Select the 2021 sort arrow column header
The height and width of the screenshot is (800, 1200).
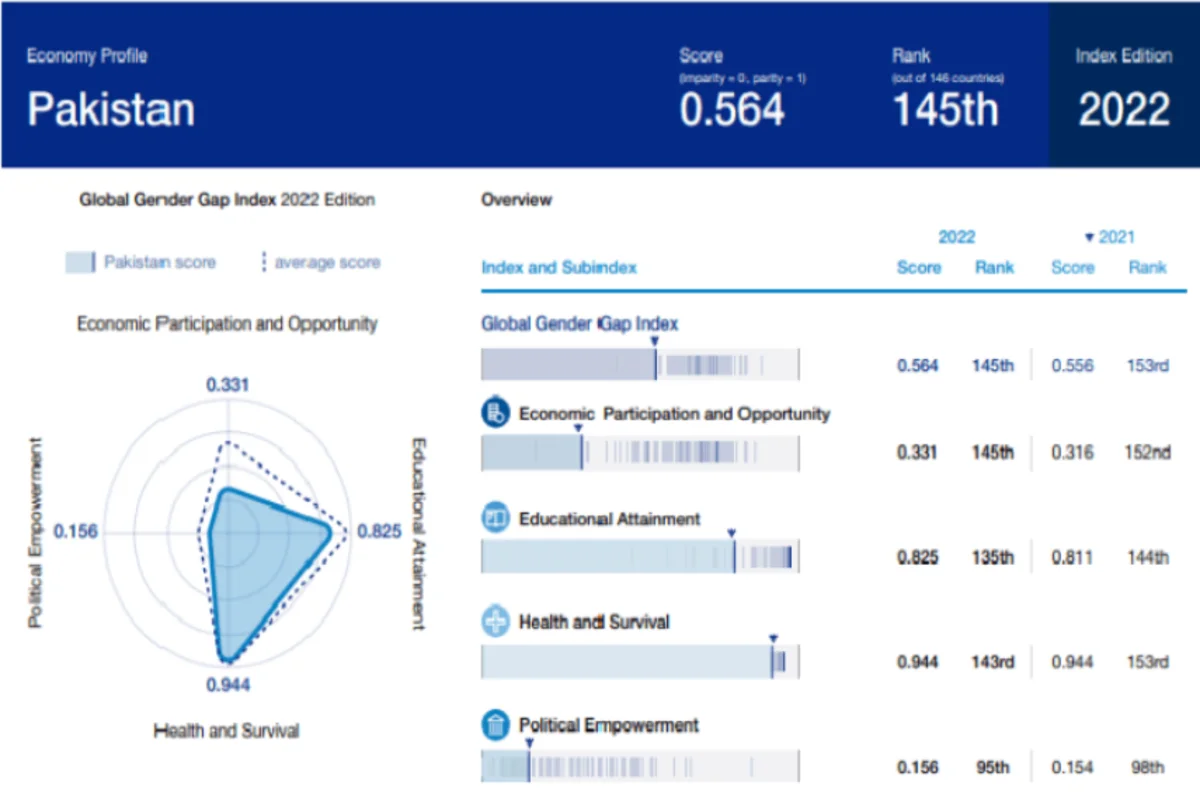point(1109,237)
